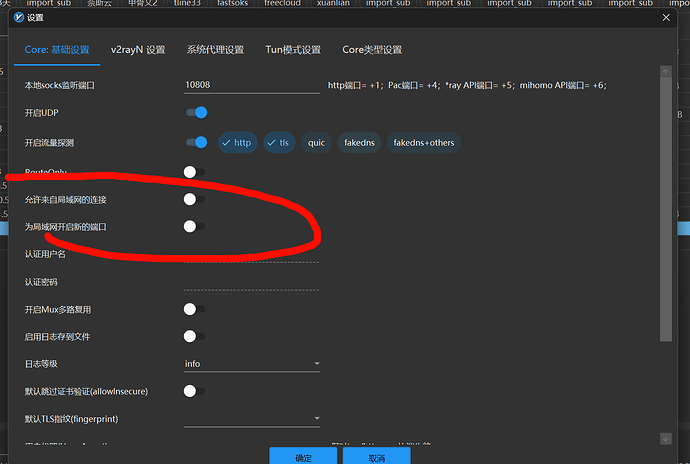
Task: Toggle the 开启UDP switch
Action: 196,113
